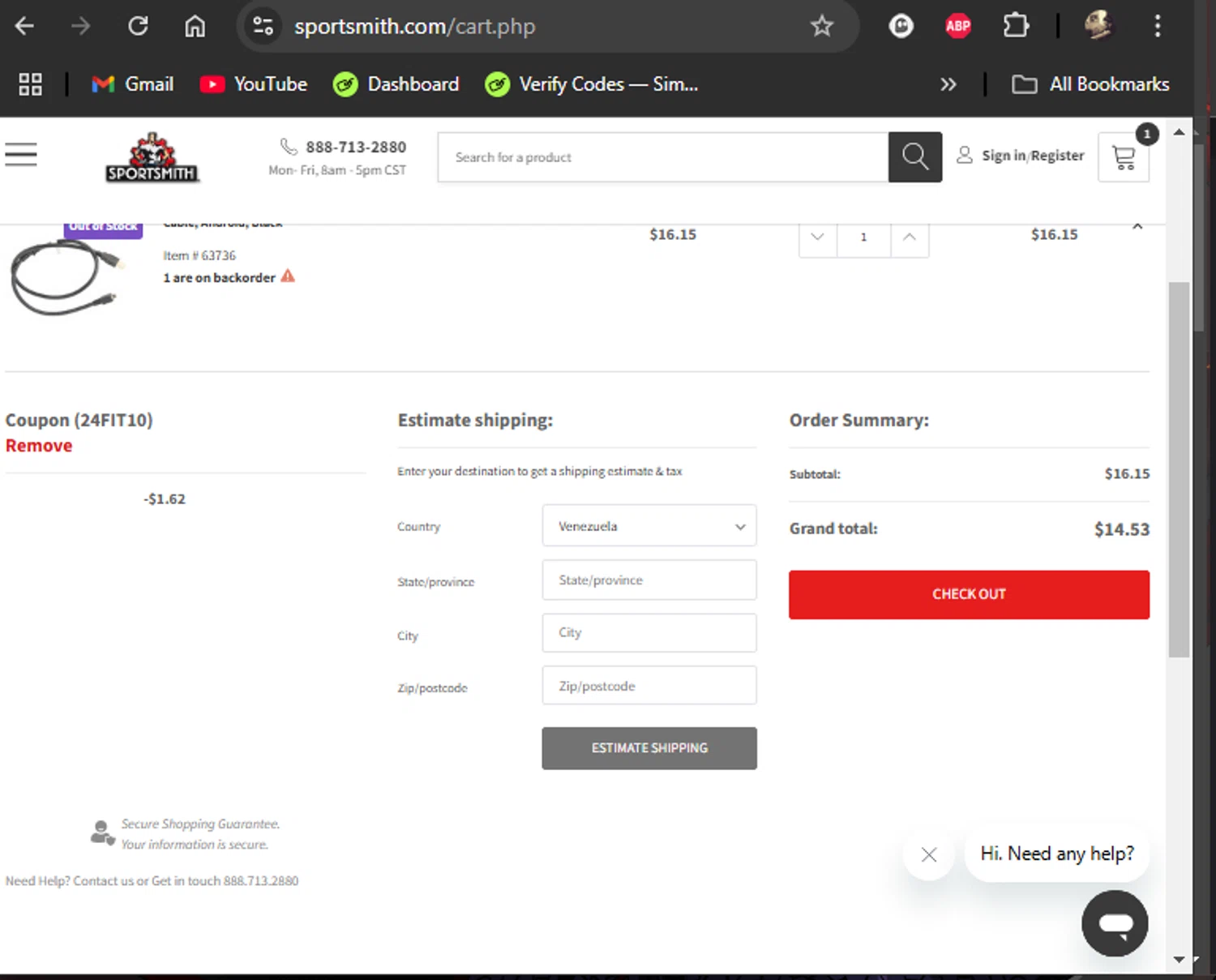Viewport: 1216px width, 980px height.
Task: Open the Gmail bookmark
Action: (x=133, y=84)
